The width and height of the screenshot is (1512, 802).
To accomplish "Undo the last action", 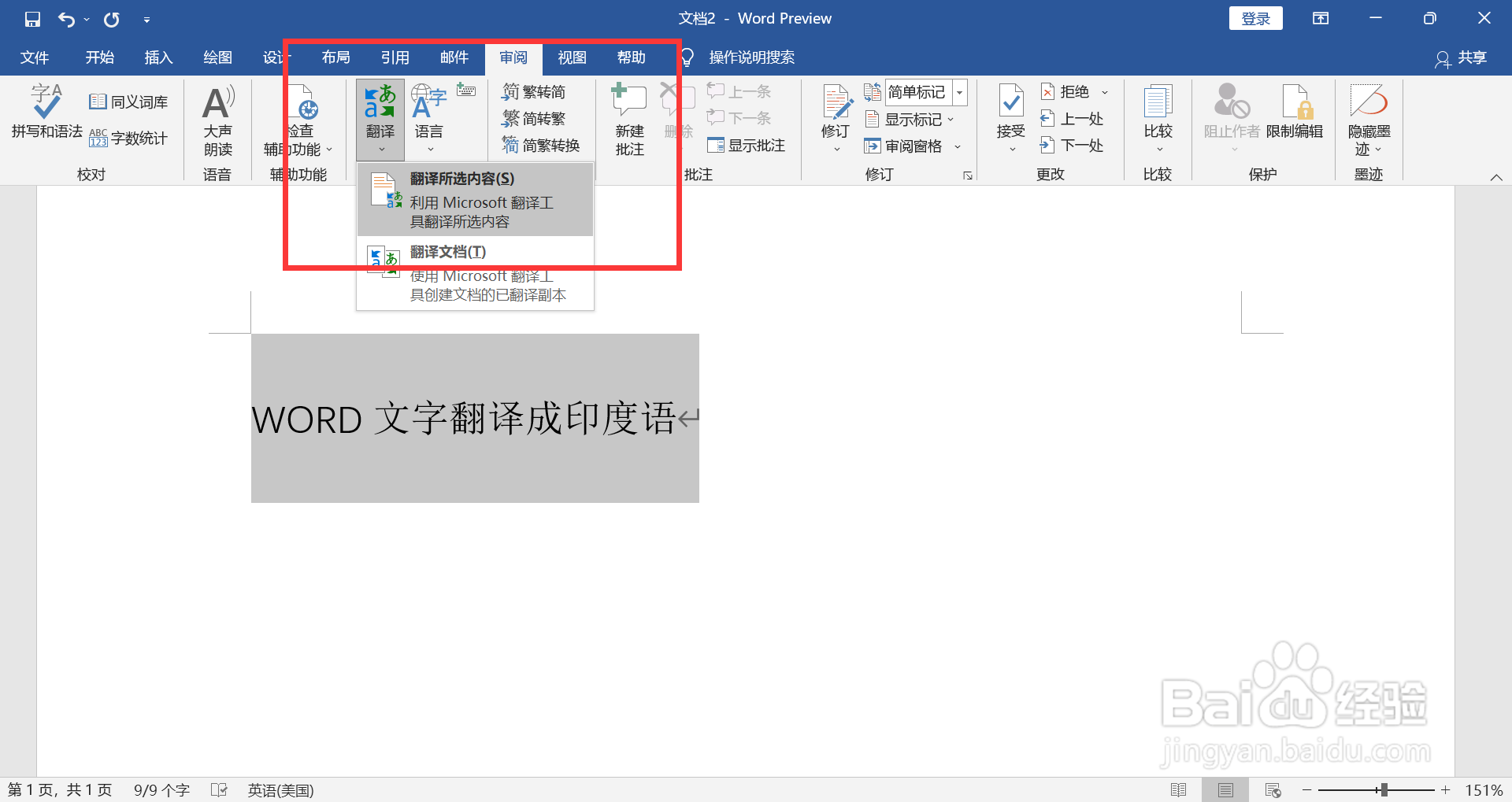I will (x=66, y=19).
